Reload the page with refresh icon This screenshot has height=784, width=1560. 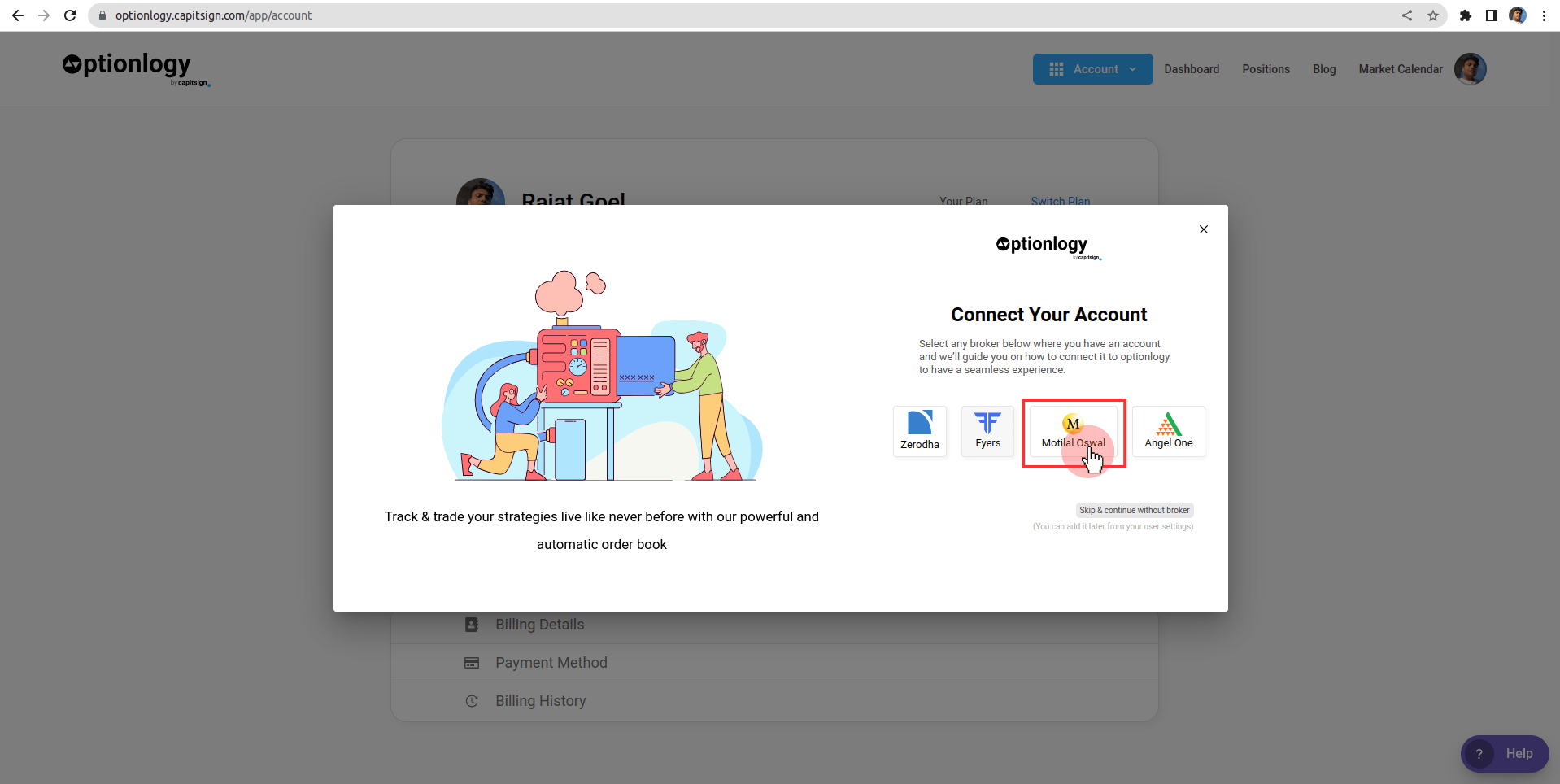pyautogui.click(x=70, y=15)
